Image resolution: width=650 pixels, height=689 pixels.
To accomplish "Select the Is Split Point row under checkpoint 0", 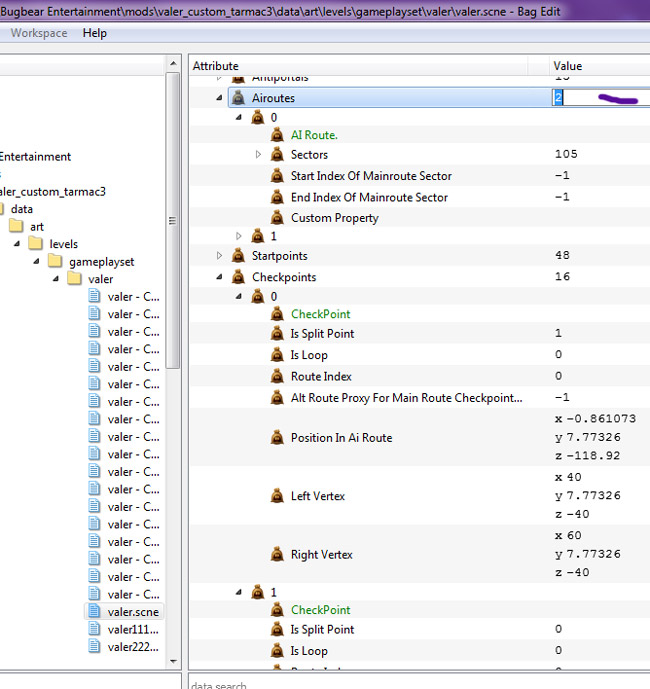I will tap(420, 334).
